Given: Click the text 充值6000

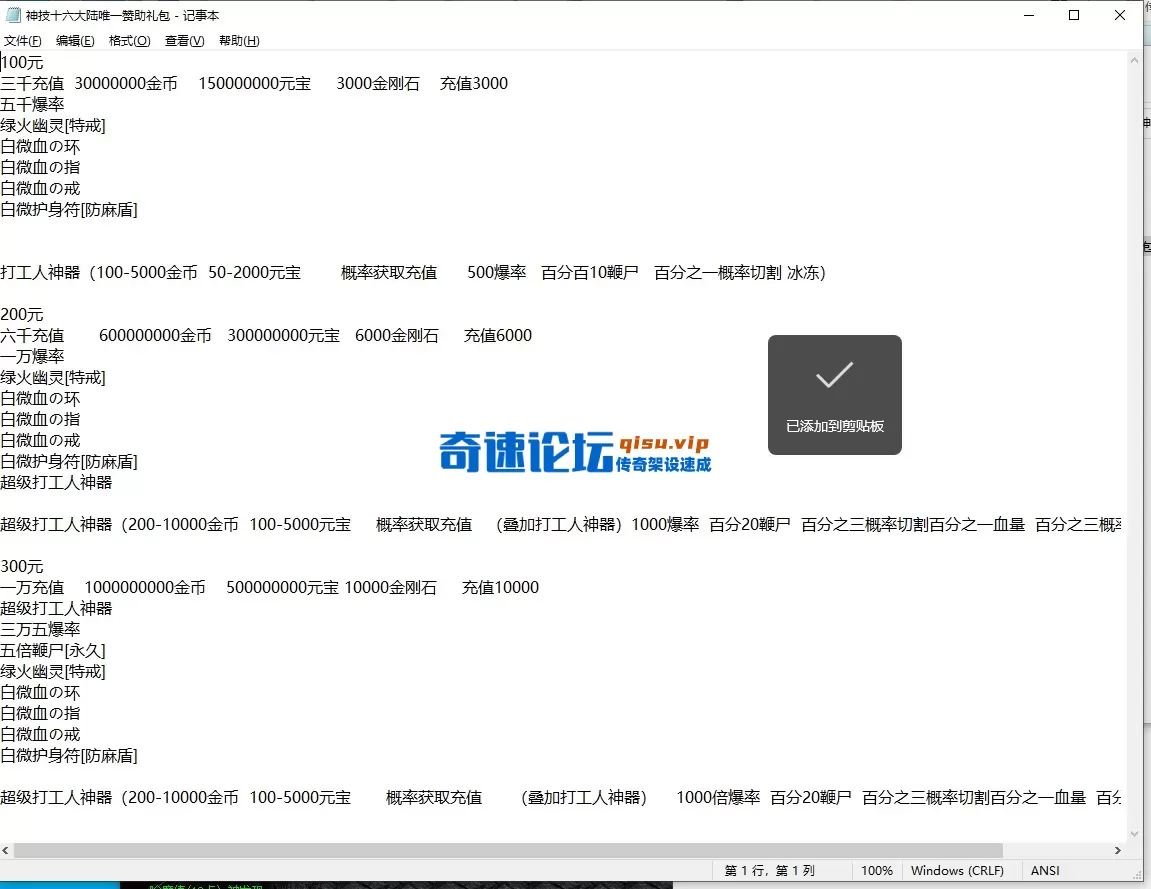Looking at the screenshot, I should point(498,335).
